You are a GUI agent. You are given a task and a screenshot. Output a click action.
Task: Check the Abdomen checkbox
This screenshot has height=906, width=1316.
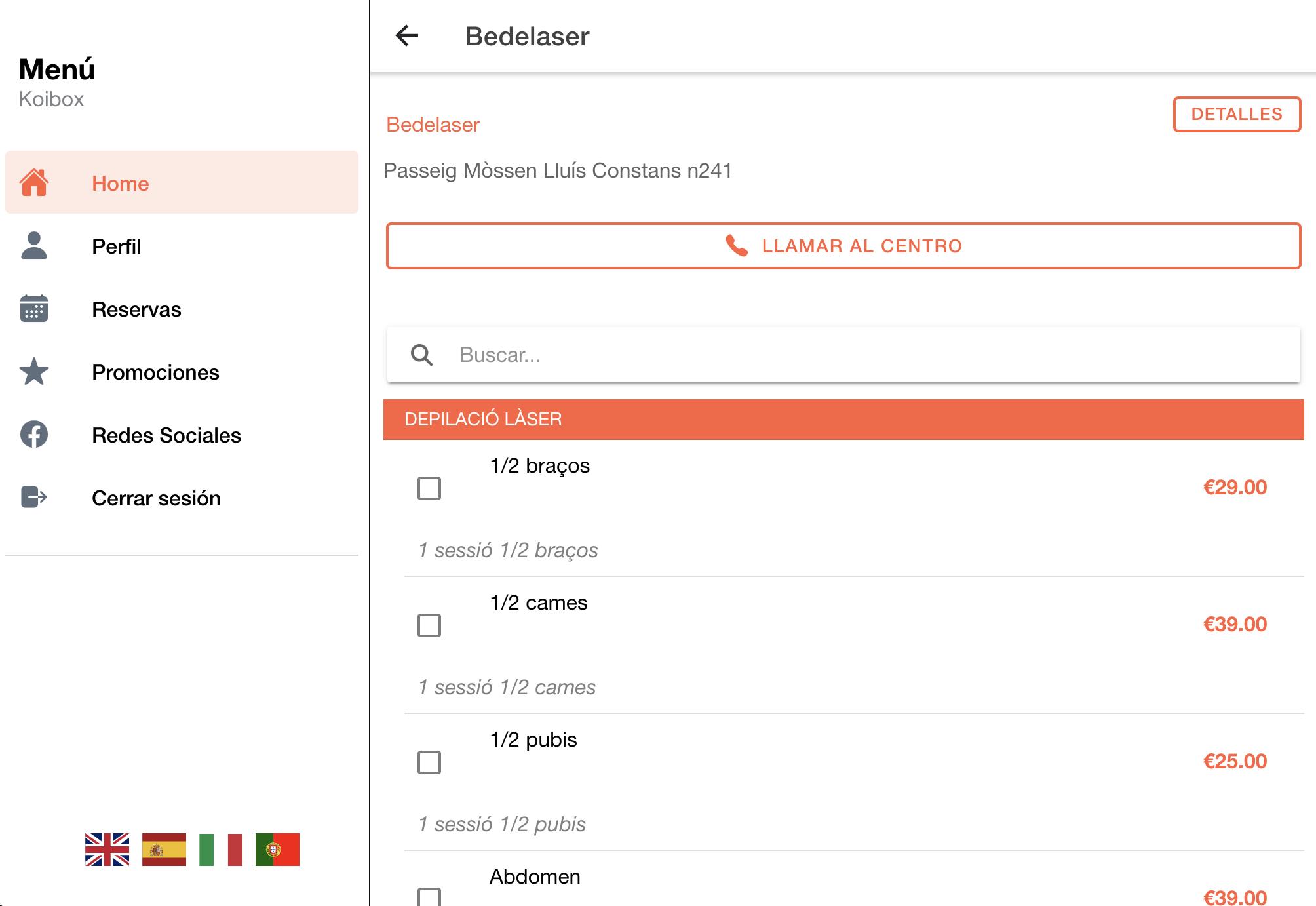pos(429,897)
